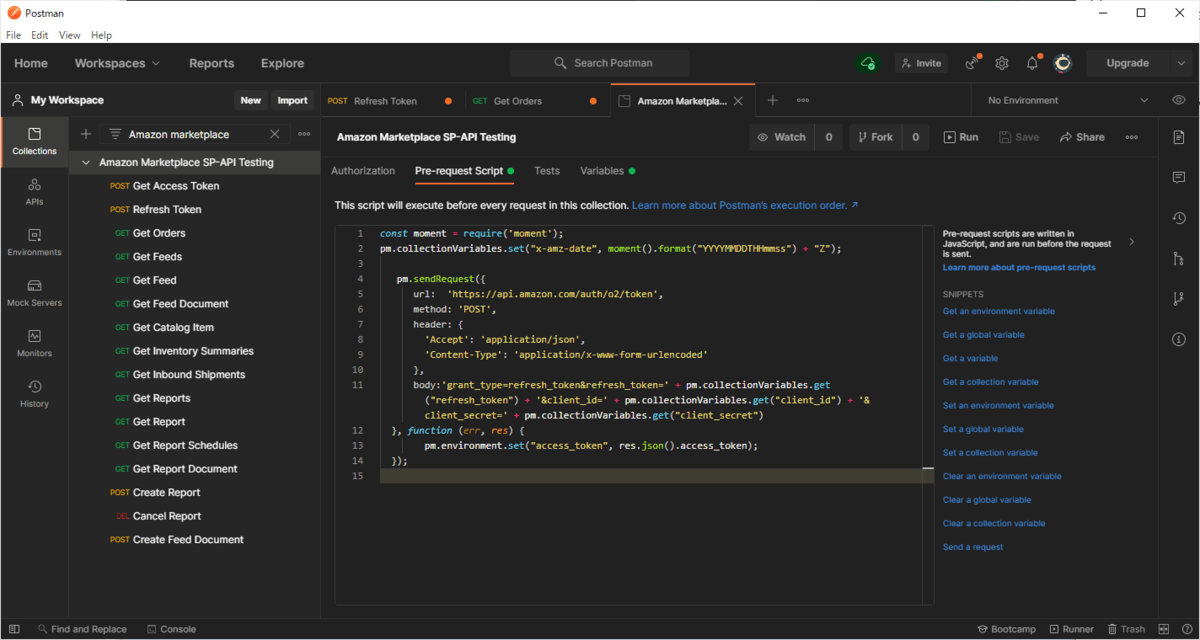Select the Get Inventory Summaries request
1200x640 pixels.
click(x=193, y=351)
